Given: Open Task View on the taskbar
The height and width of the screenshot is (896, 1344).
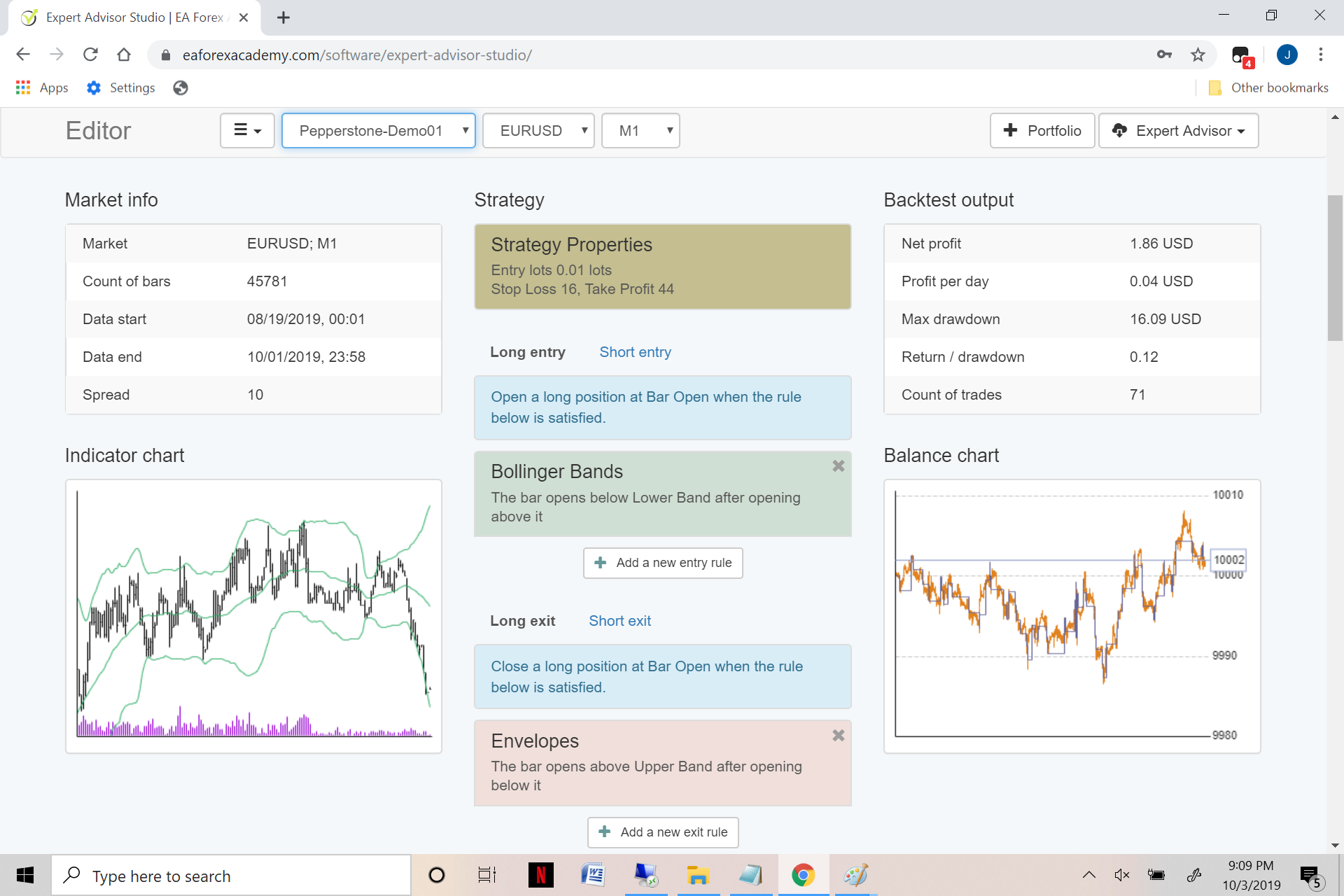Looking at the screenshot, I should [x=486, y=875].
